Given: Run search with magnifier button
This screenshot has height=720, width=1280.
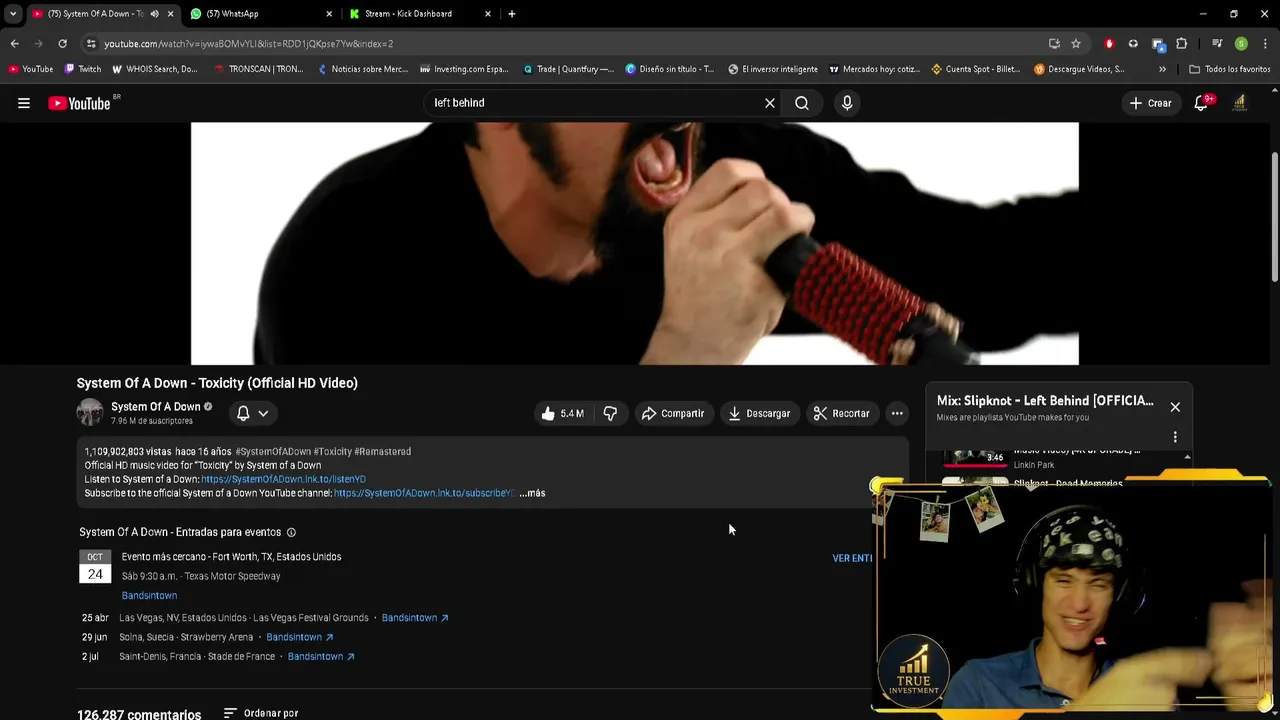Looking at the screenshot, I should 802,103.
